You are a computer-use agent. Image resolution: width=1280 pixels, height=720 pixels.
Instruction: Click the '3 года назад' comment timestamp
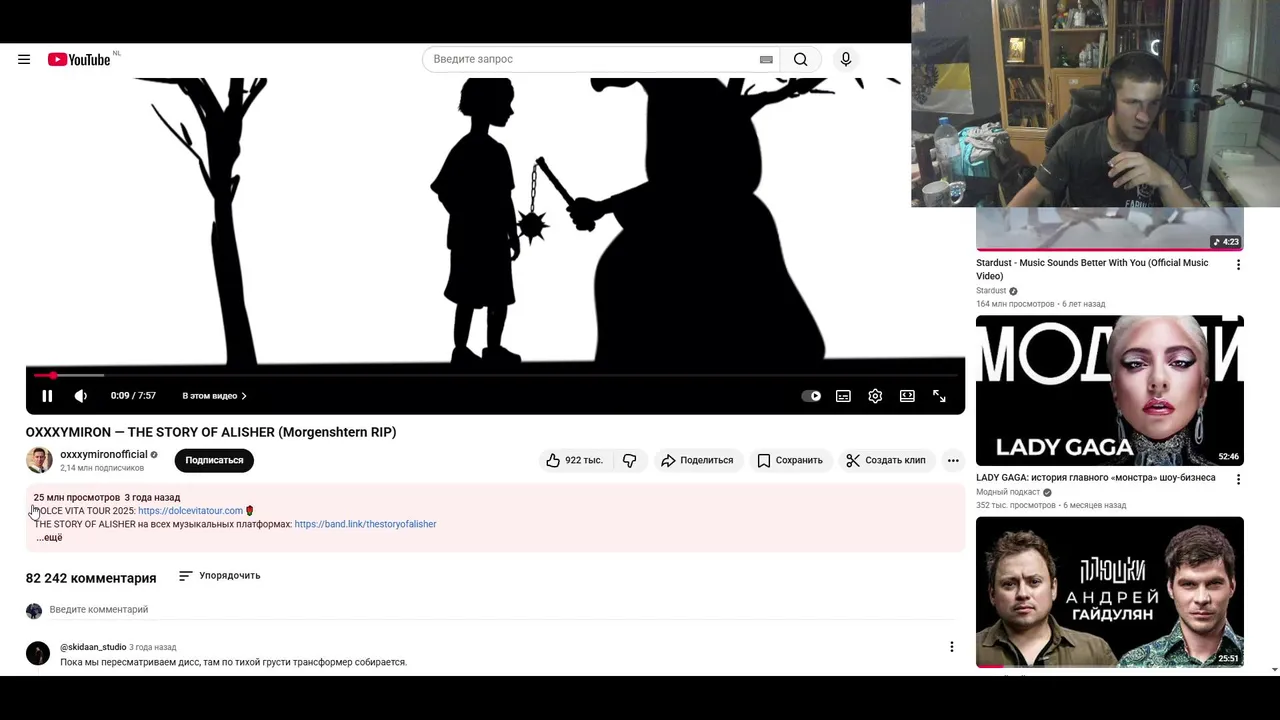pyautogui.click(x=153, y=647)
